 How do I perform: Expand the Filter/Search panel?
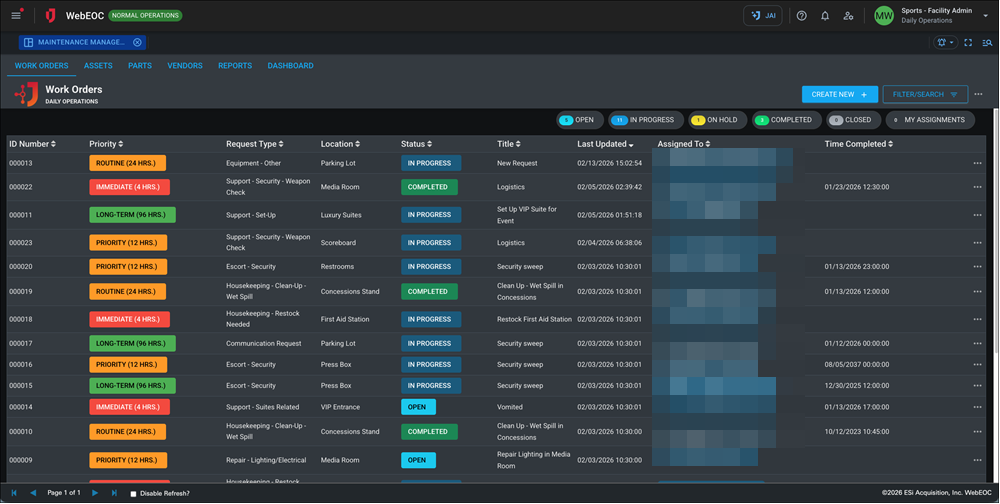[x=925, y=94]
